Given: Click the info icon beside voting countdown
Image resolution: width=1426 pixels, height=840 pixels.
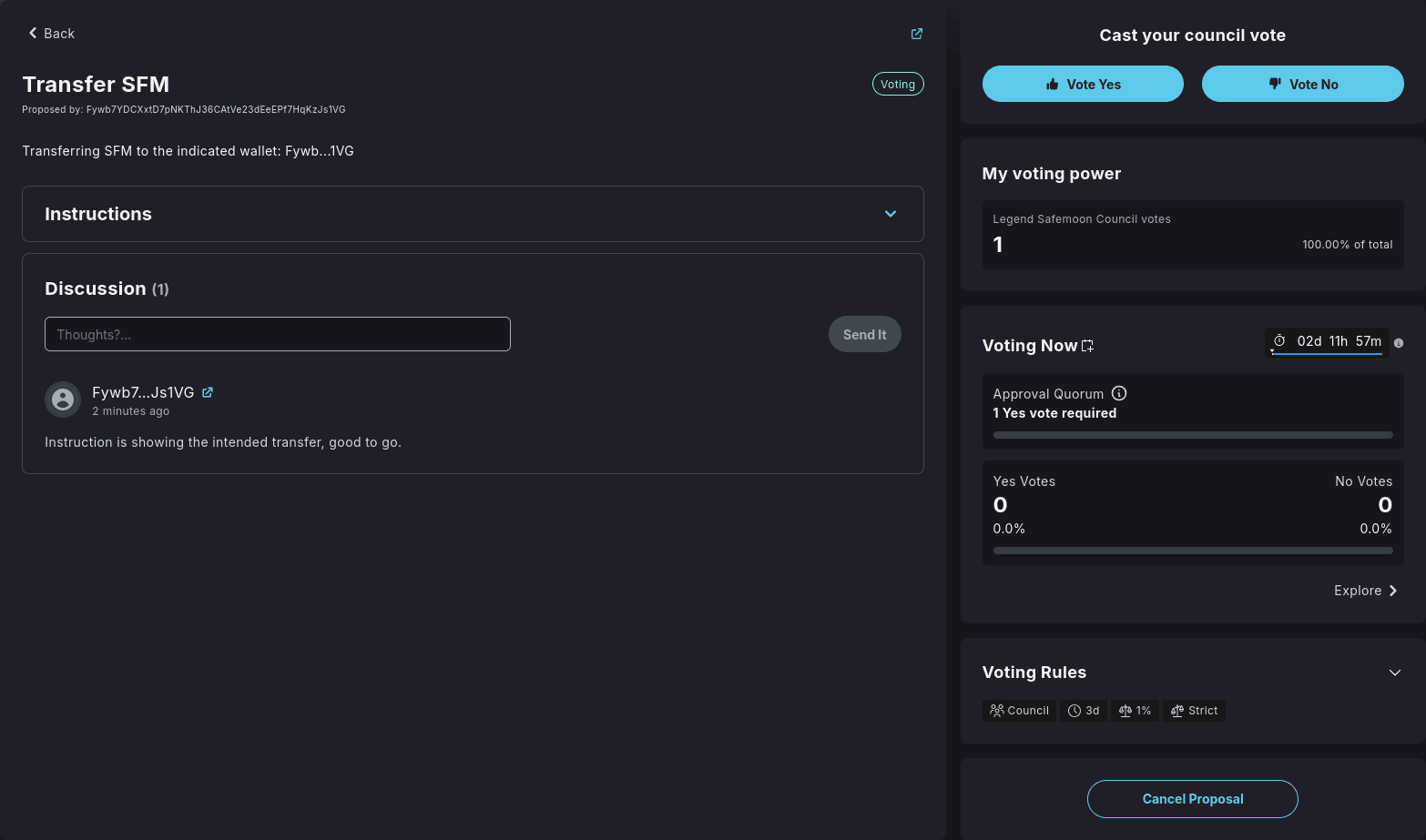Looking at the screenshot, I should tap(1399, 343).
